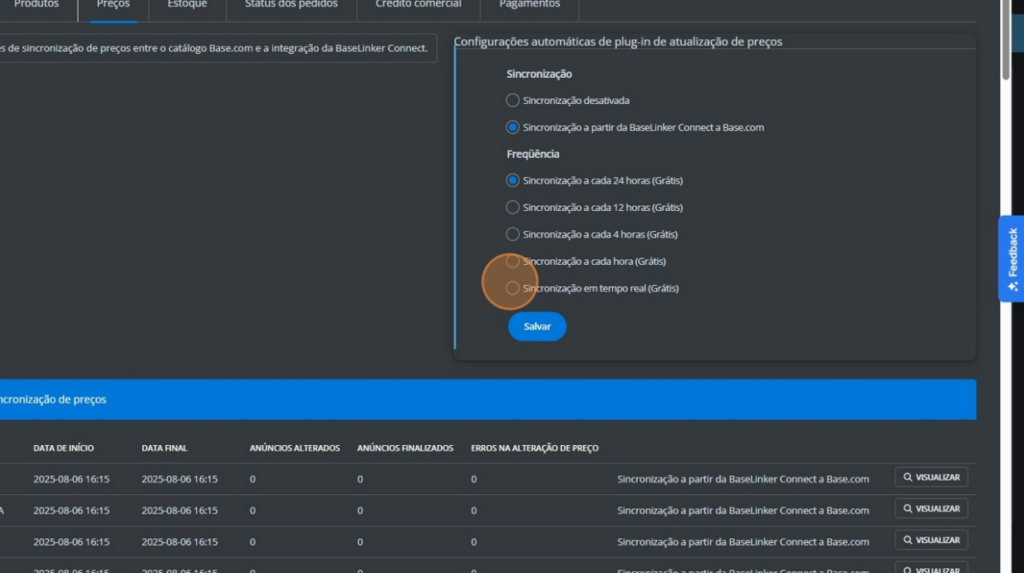Click the magnifier icon in third Visualizar button
This screenshot has height=573, width=1024.
click(908, 540)
